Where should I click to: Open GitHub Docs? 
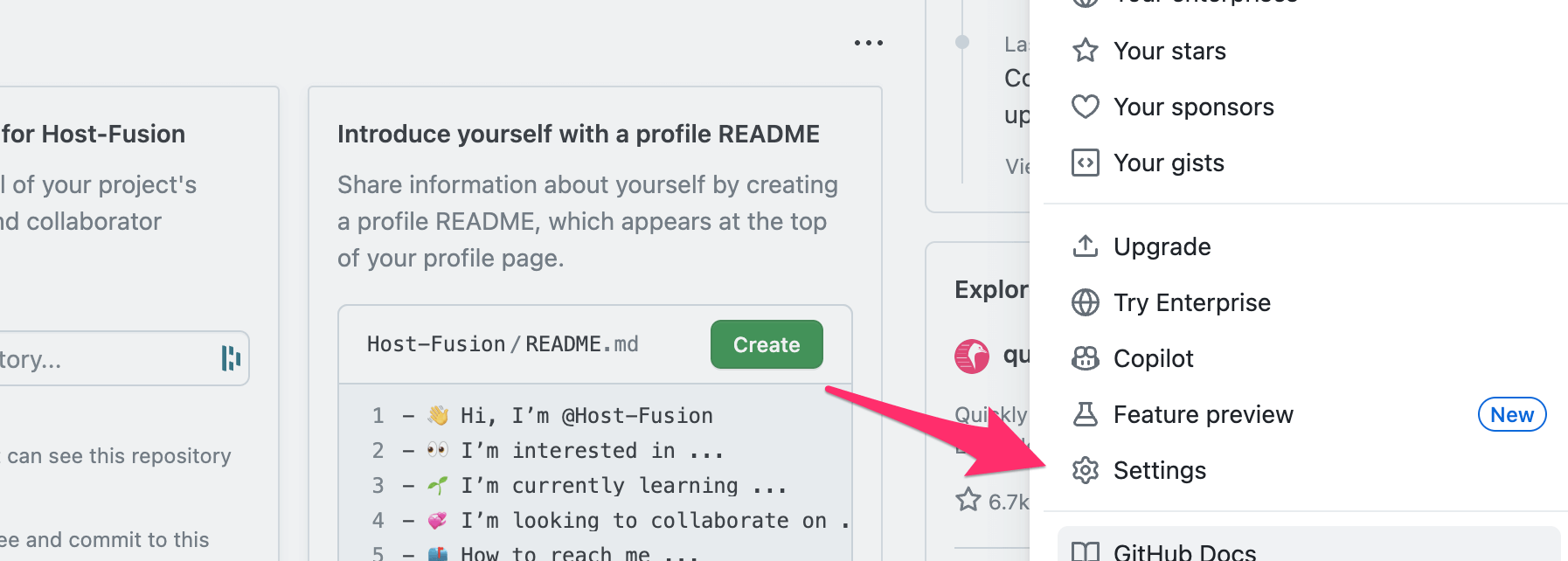tap(1184, 552)
